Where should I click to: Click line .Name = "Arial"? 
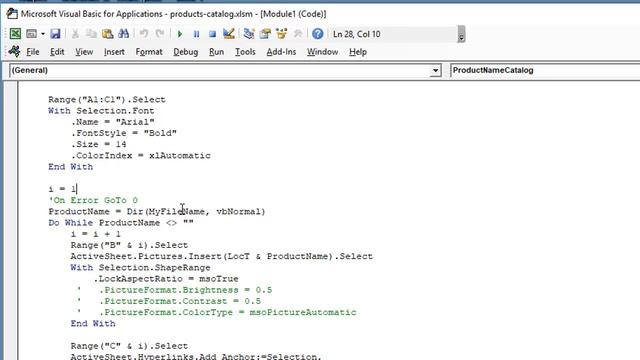point(113,122)
